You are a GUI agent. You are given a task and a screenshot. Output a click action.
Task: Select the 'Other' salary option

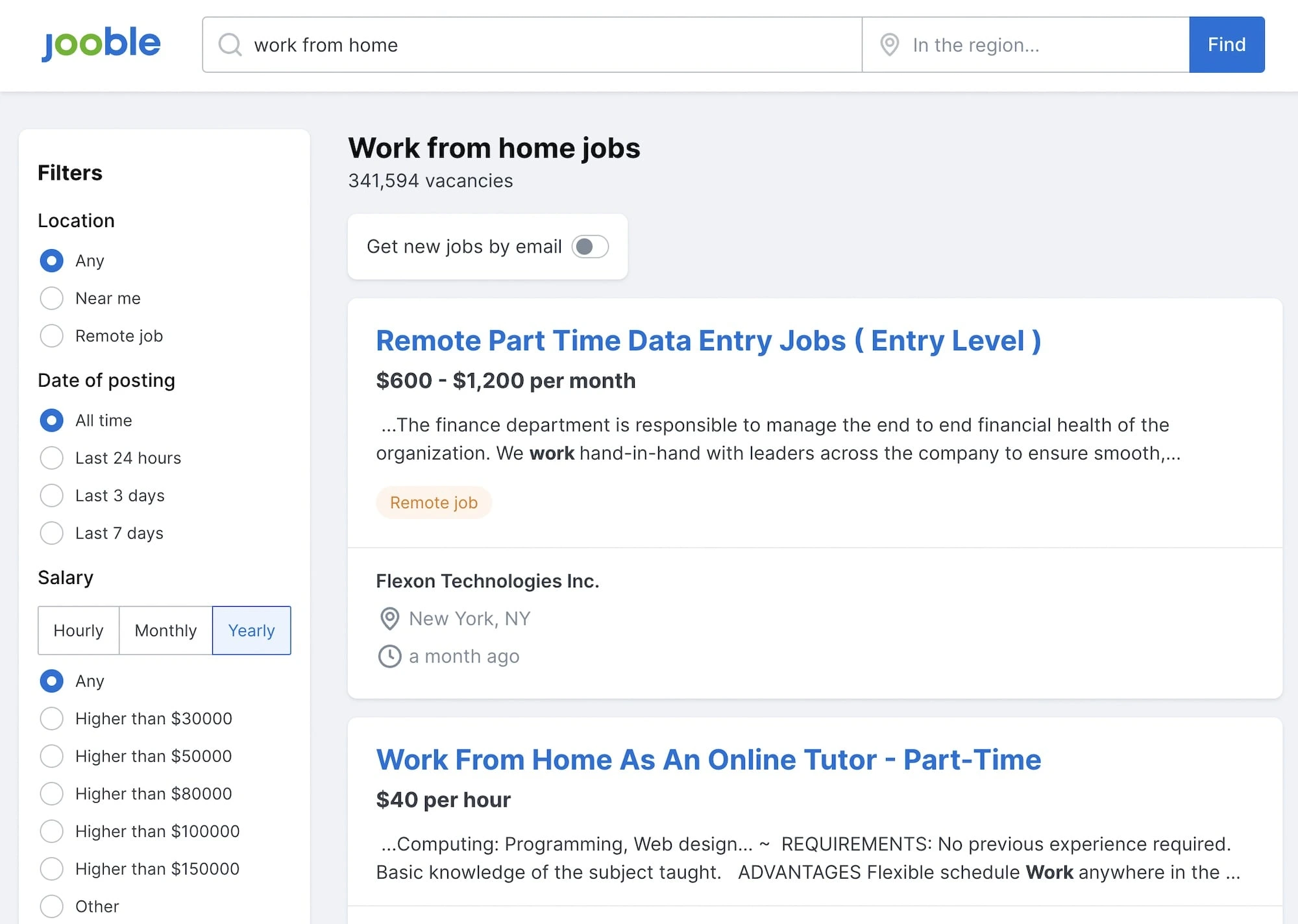[x=51, y=906]
